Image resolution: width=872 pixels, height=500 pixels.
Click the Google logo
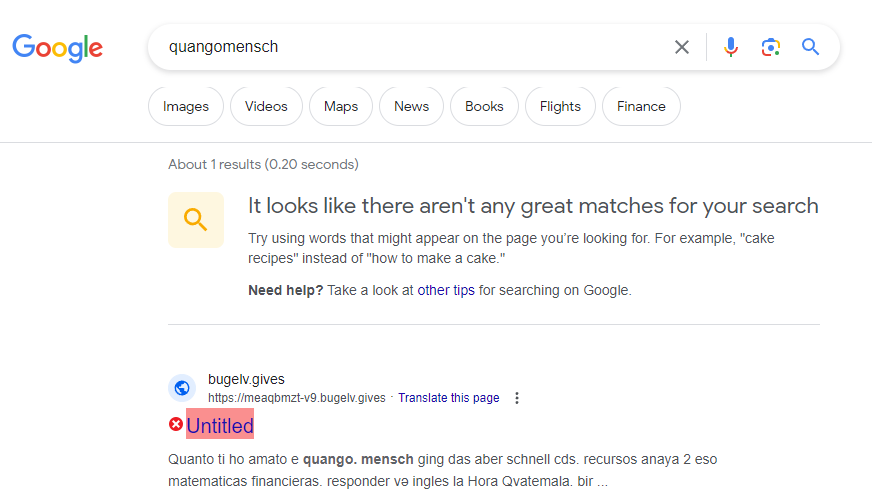pos(58,48)
